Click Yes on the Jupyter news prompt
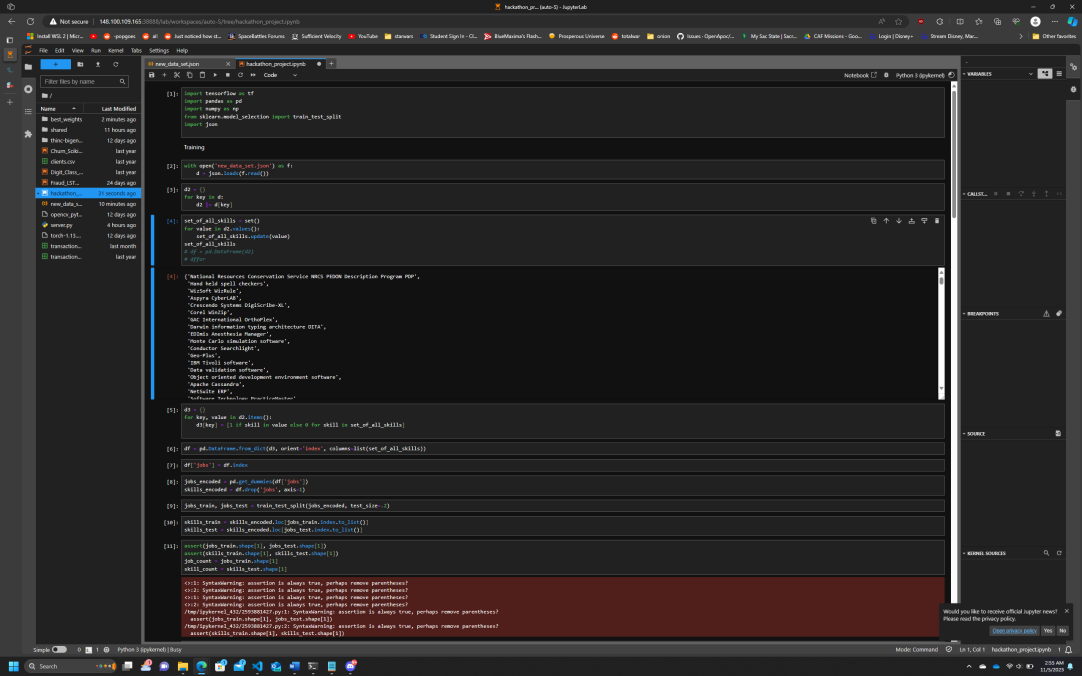 (x=1047, y=630)
